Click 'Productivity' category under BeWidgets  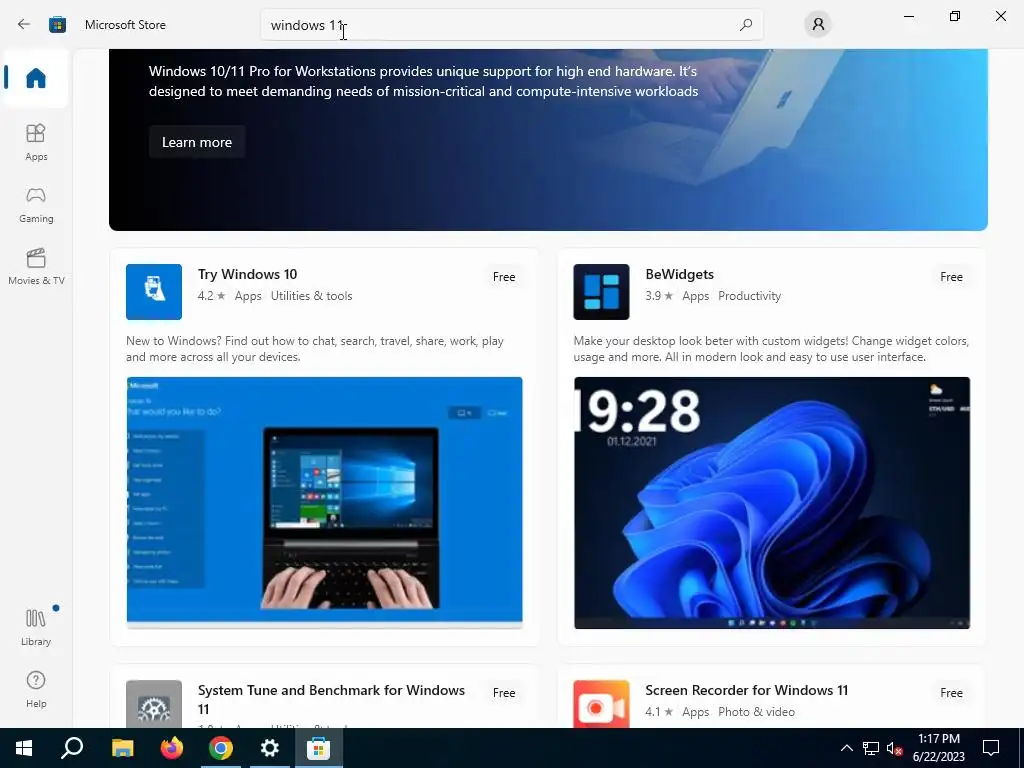coord(749,296)
